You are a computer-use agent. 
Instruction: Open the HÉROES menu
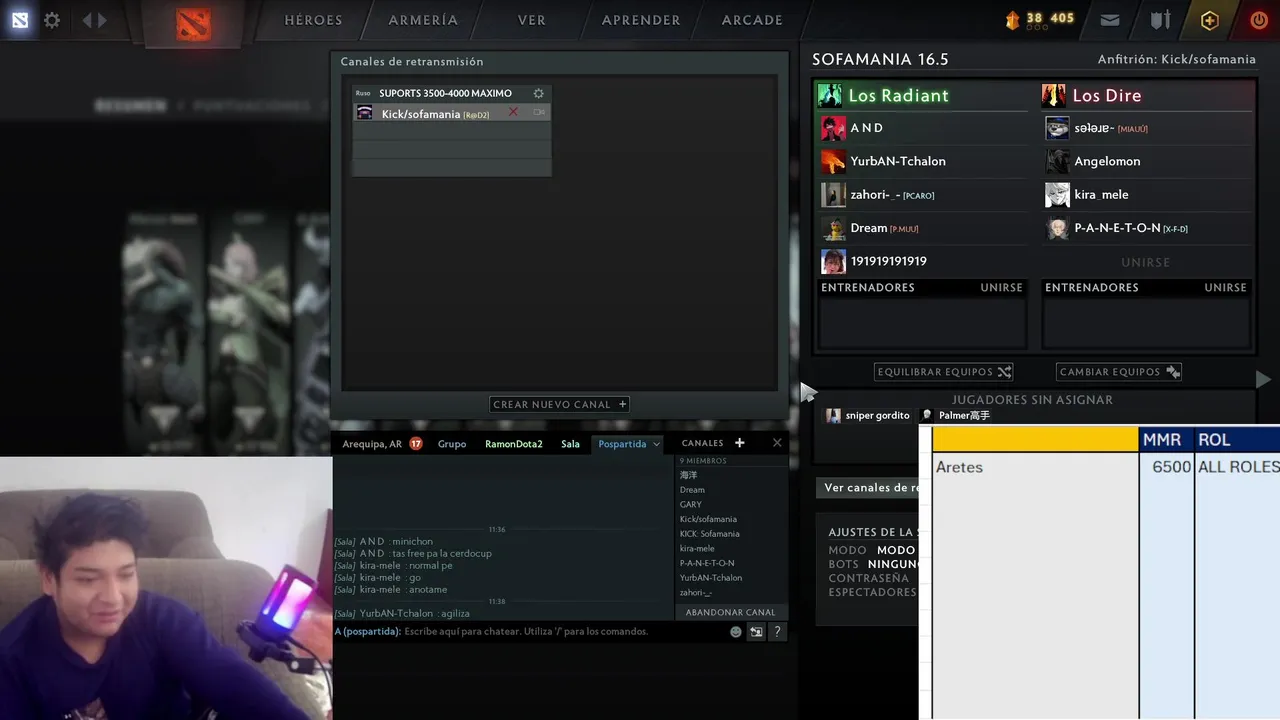point(313,20)
